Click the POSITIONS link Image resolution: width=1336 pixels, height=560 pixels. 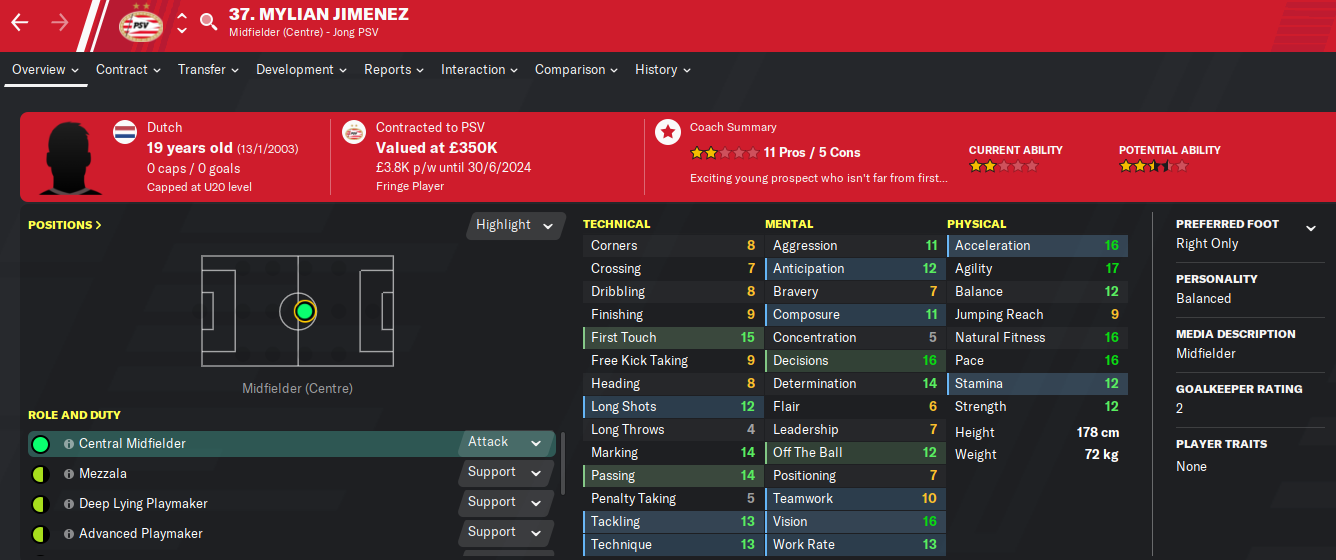(65, 225)
